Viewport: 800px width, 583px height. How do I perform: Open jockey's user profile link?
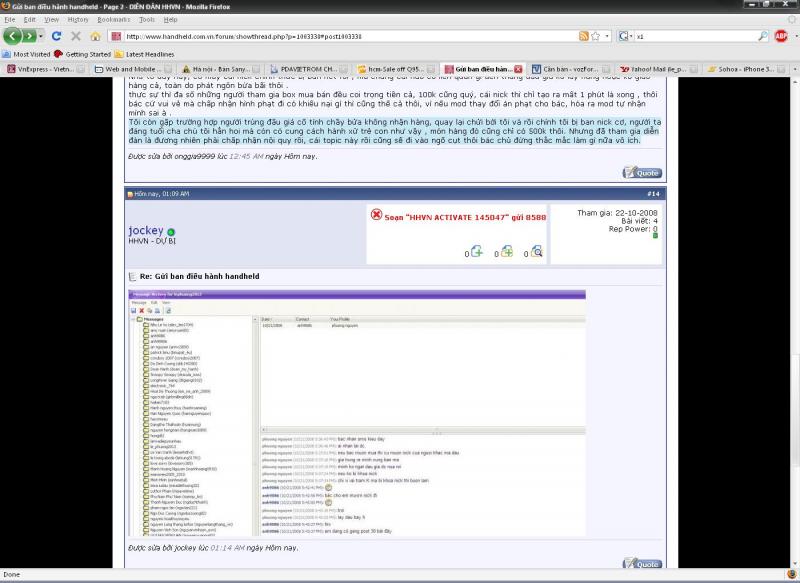(146, 231)
